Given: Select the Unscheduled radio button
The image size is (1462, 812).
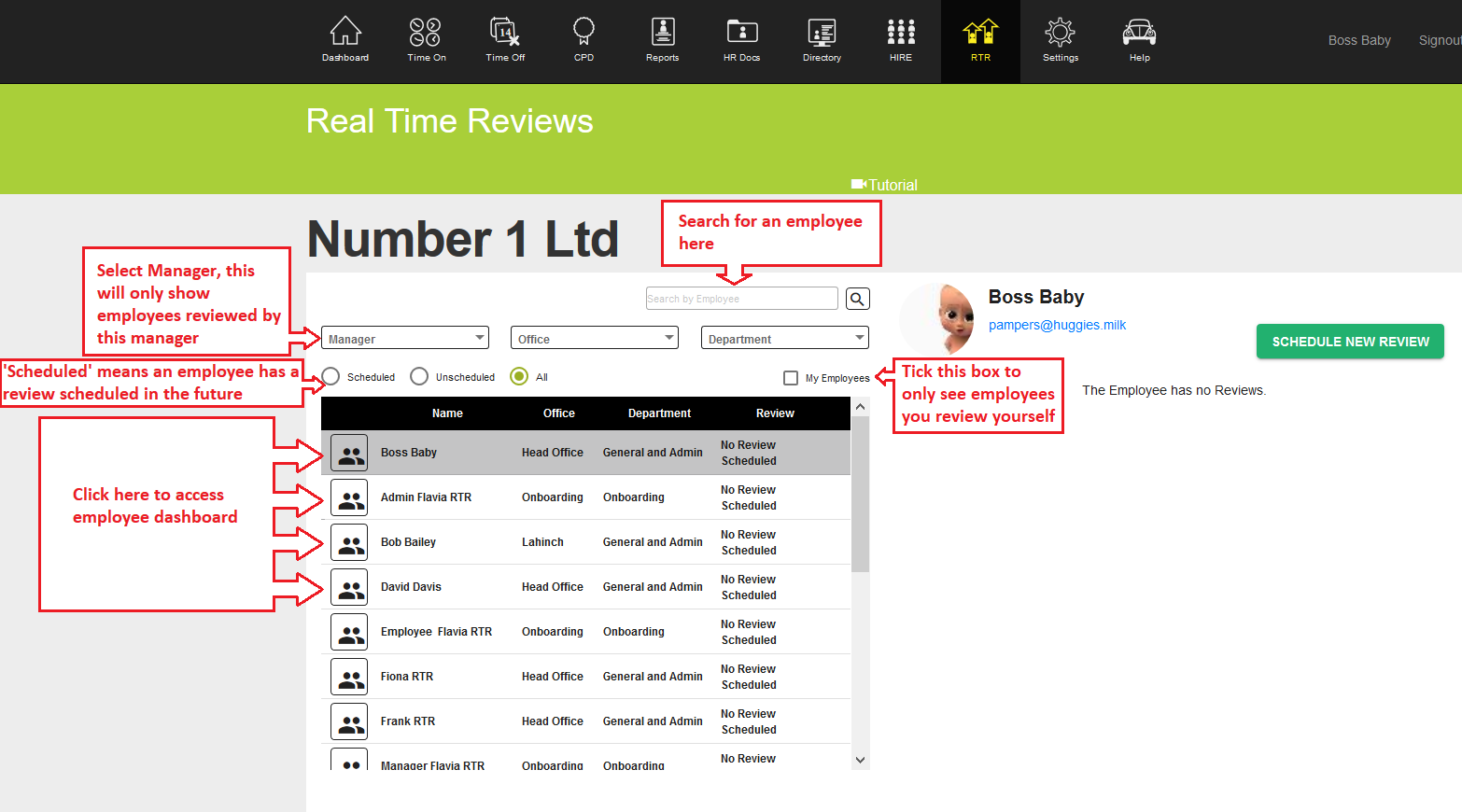Looking at the screenshot, I should pyautogui.click(x=419, y=376).
